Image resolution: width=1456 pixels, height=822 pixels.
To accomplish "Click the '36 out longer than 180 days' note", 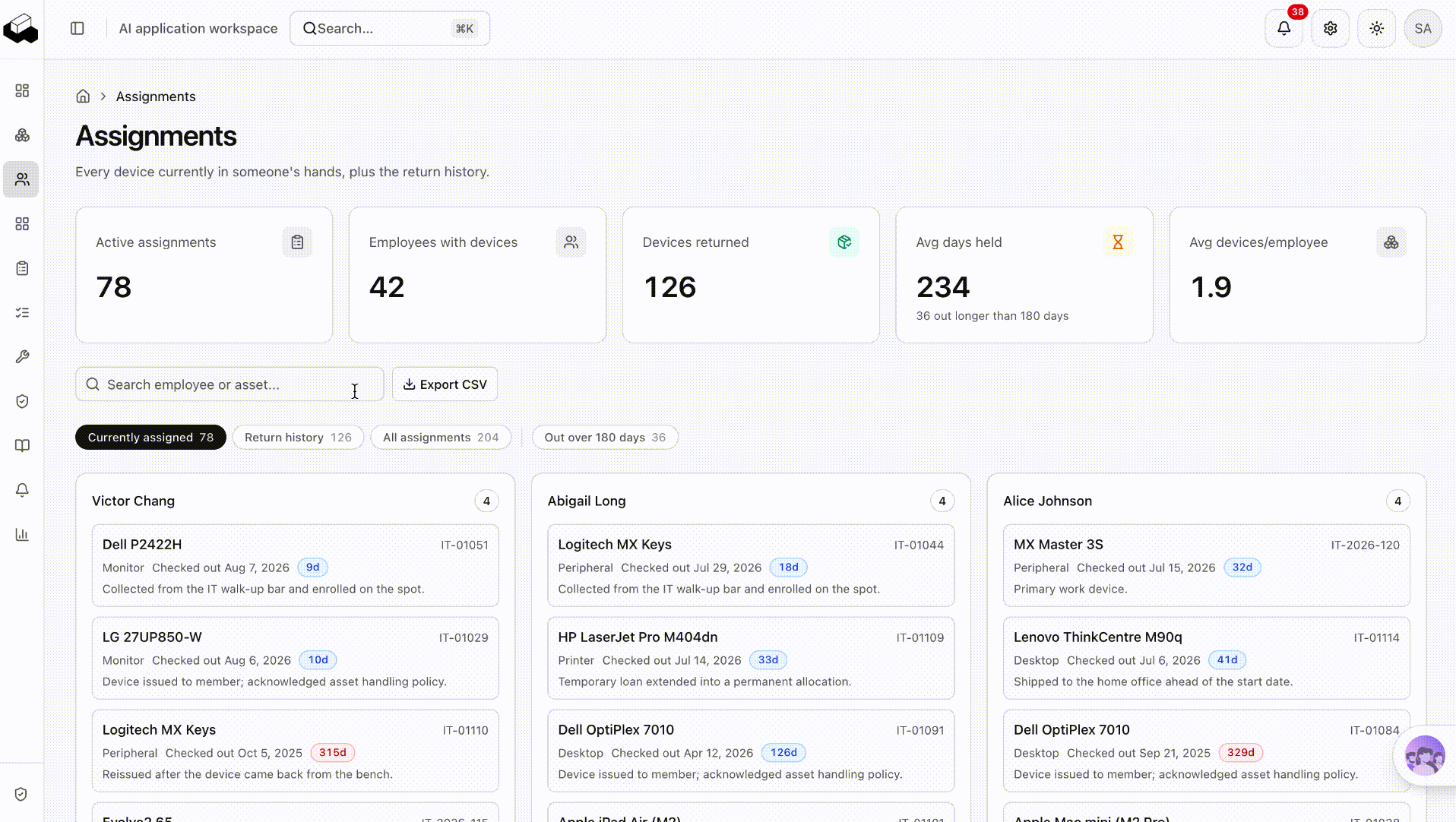I will pyautogui.click(x=992, y=316).
